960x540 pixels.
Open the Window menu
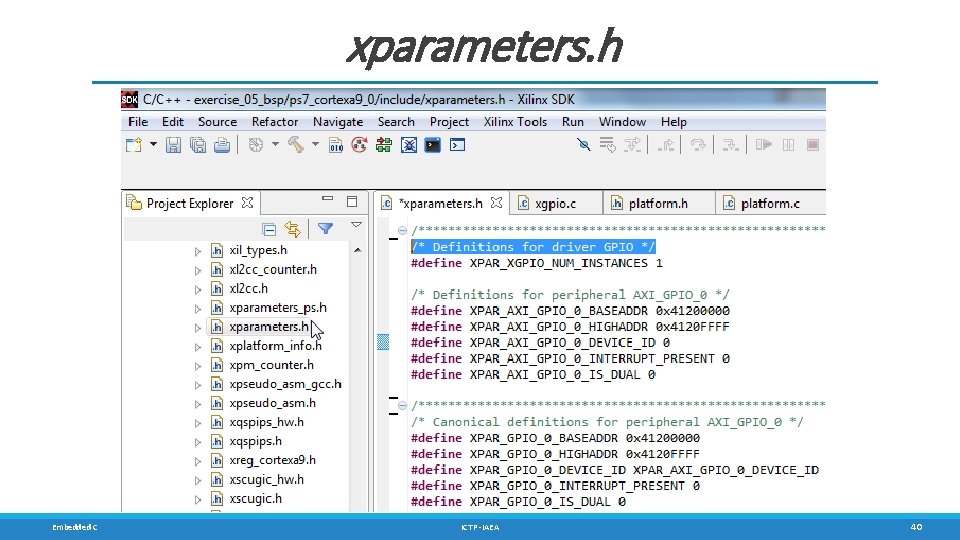[622, 122]
